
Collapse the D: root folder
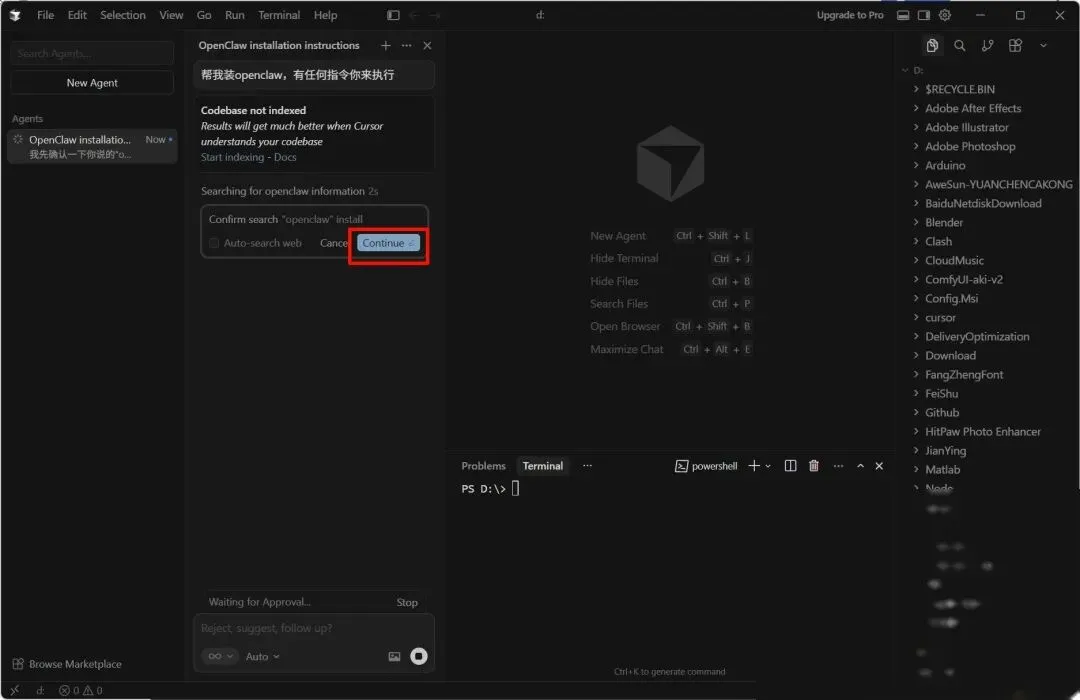pos(912,70)
